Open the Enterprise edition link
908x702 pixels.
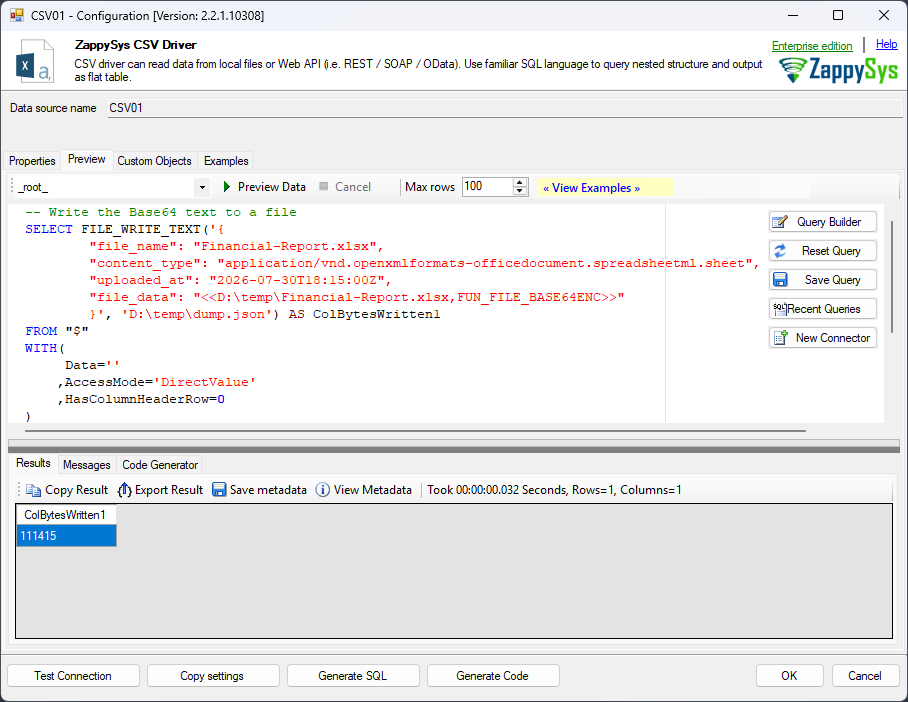812,46
